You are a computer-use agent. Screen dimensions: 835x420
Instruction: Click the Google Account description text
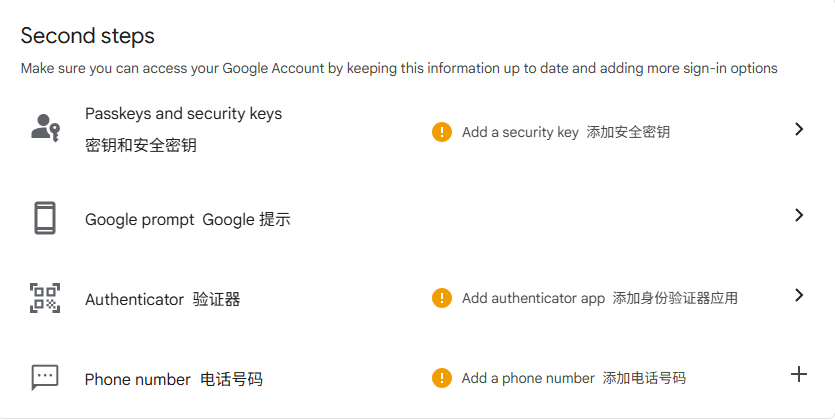point(399,69)
